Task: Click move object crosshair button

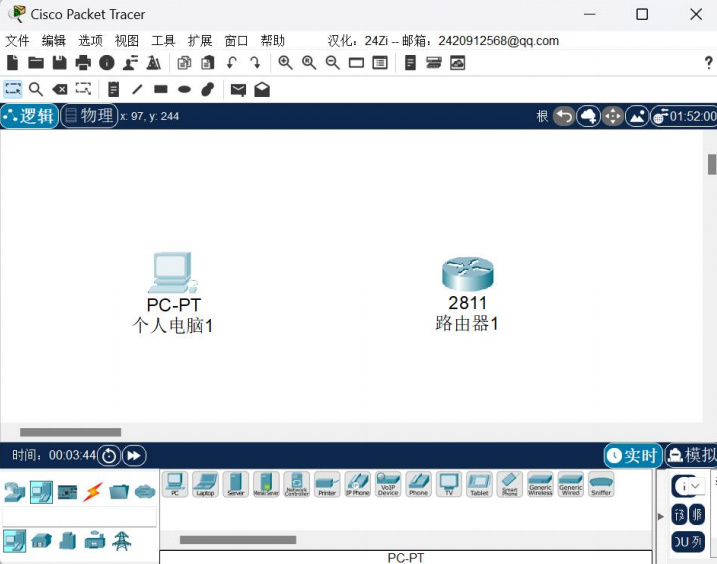Action: click(613, 116)
